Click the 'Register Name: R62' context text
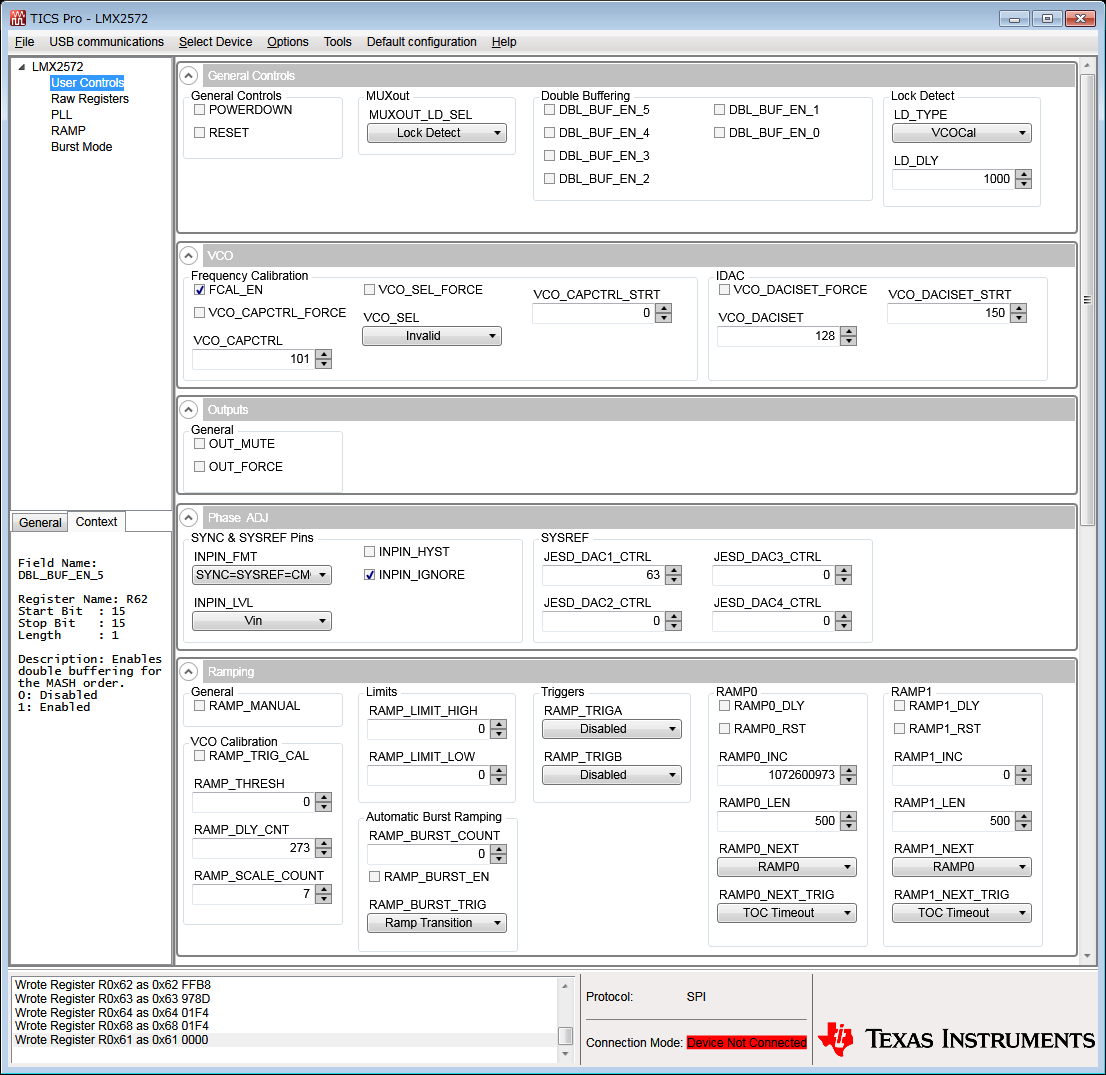Image resolution: width=1106 pixels, height=1075 pixels. click(83, 599)
